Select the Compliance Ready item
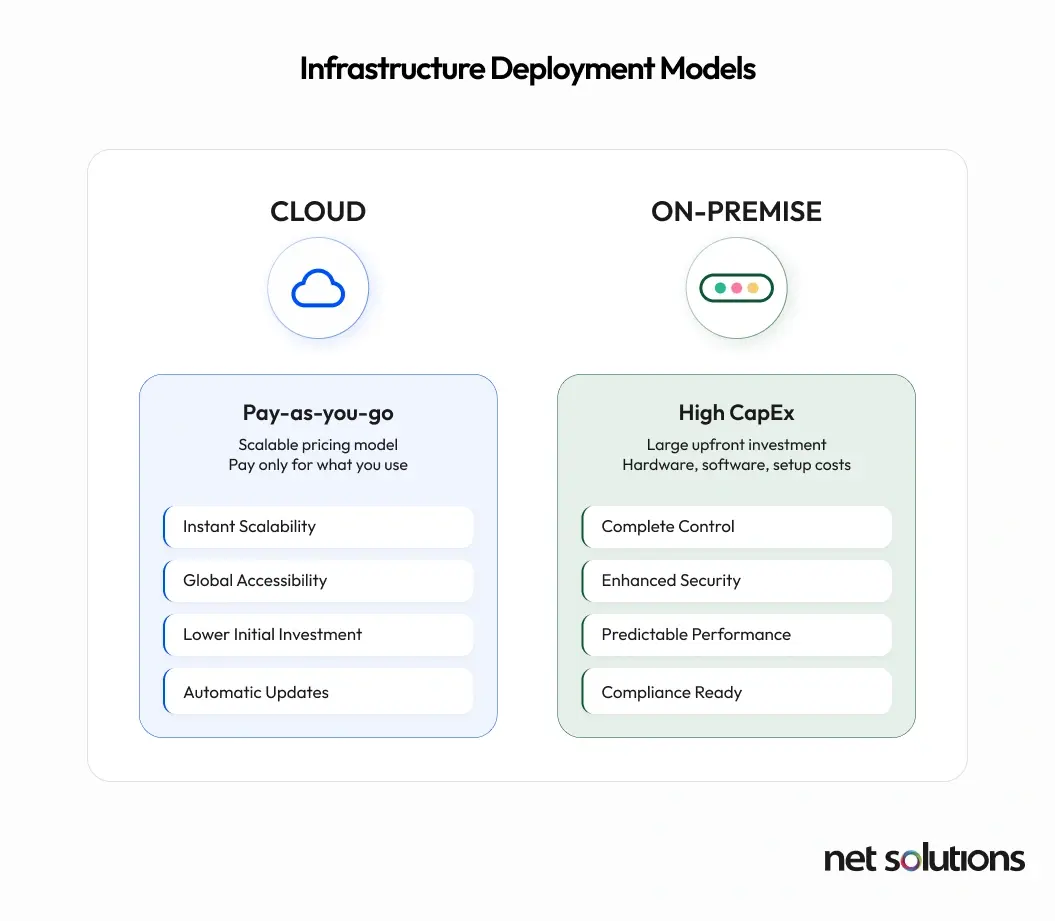Screen dimensions: 1055x921 click(737, 692)
